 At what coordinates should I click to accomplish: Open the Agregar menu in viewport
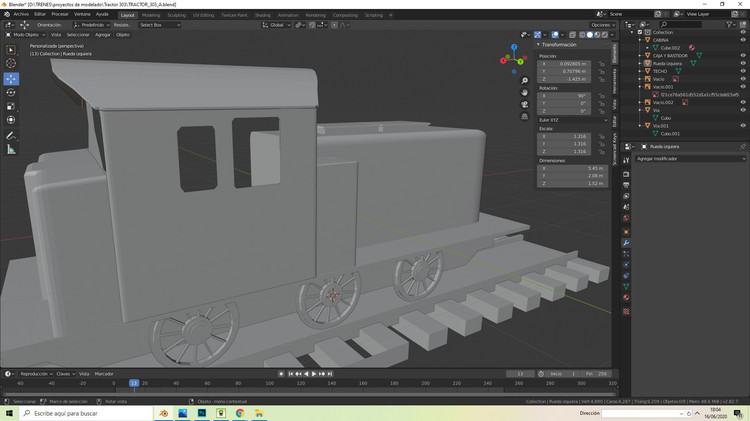102,35
